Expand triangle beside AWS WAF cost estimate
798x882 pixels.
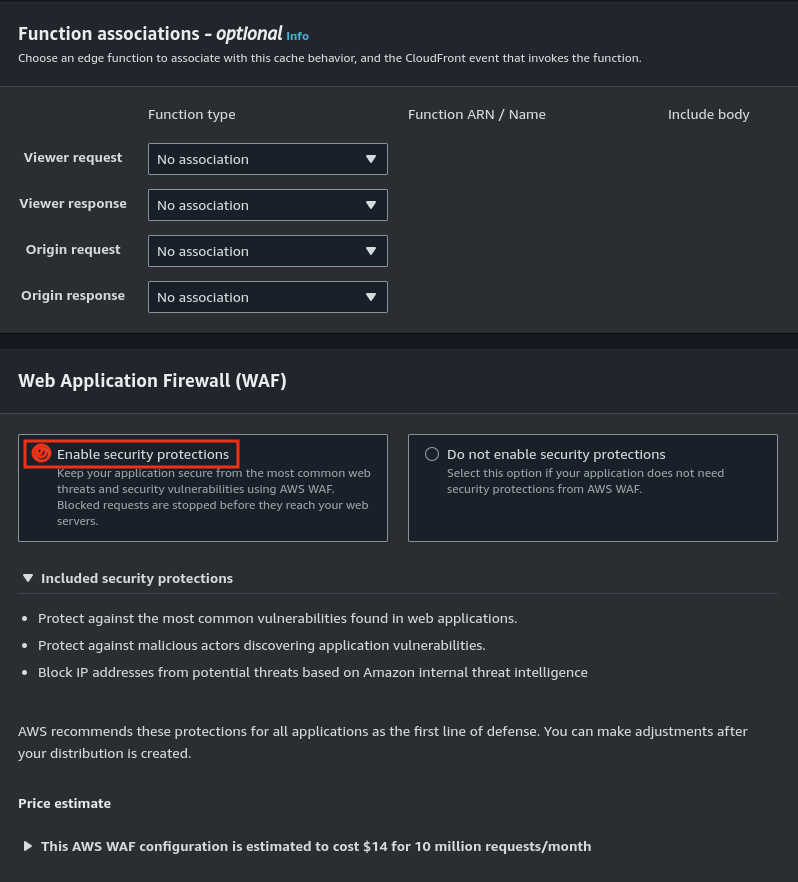(28, 846)
